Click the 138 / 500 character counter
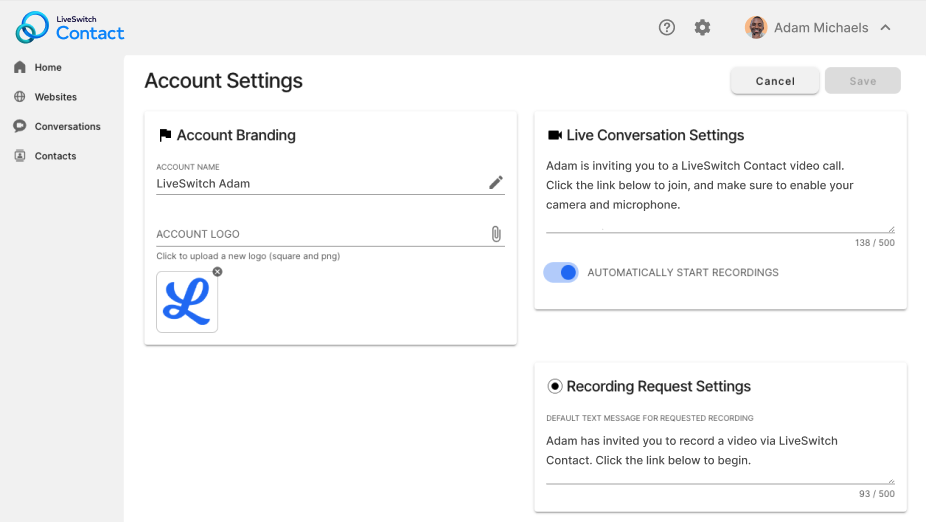926x522 pixels. [x=875, y=243]
